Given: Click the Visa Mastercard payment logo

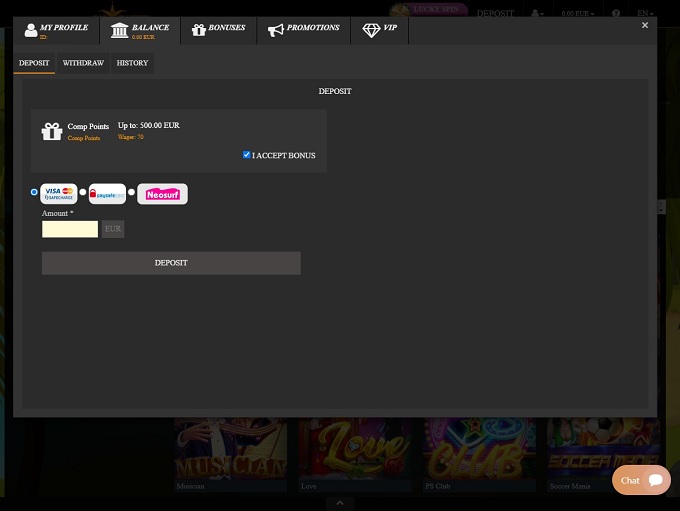Looking at the screenshot, I should (58, 194).
